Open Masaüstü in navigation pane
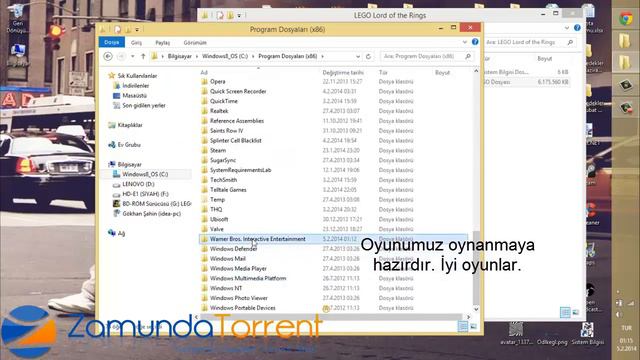Screen dimensions: 640x360 [134, 96]
